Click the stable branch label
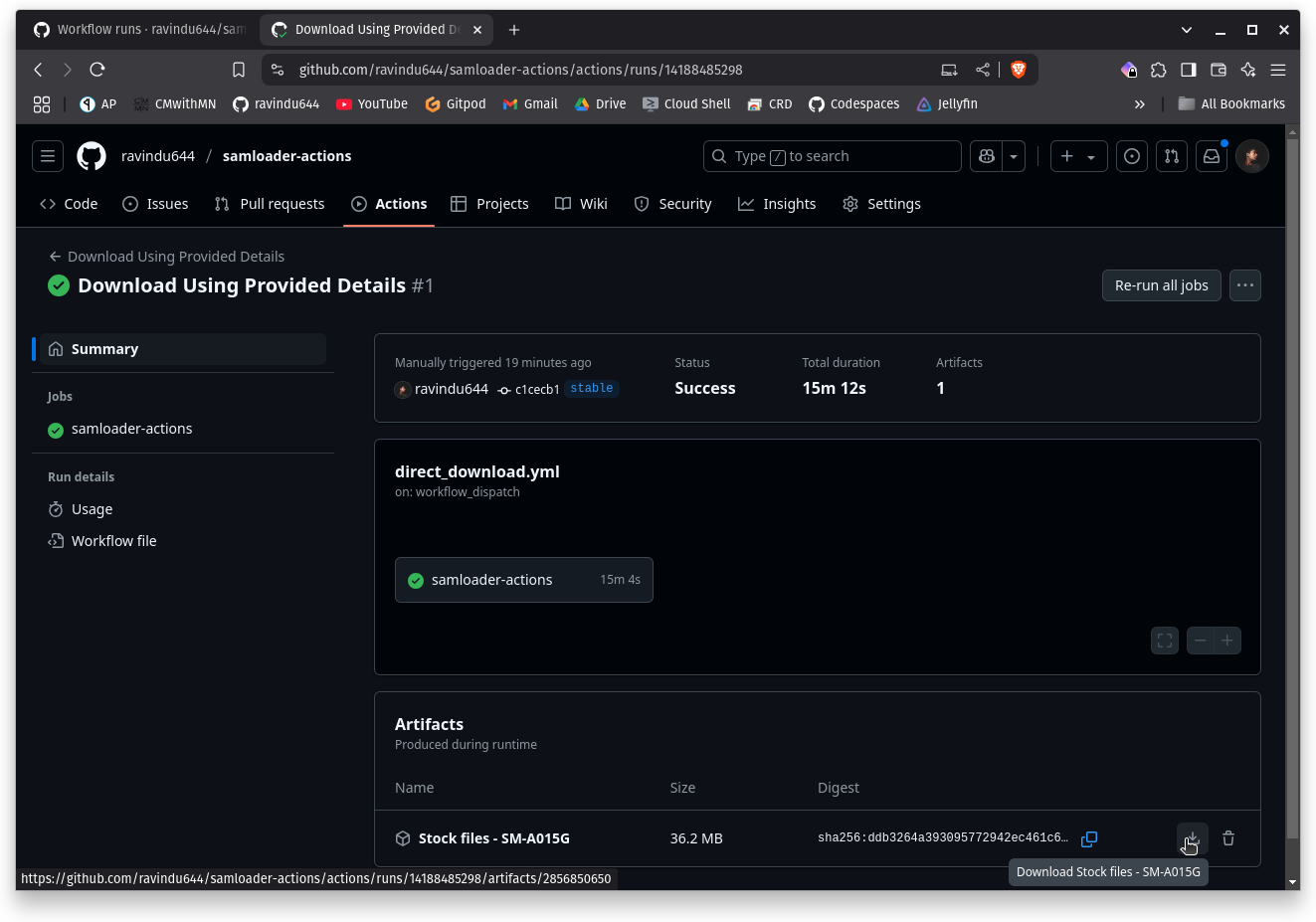Viewport: 1316px width, 922px height. click(x=592, y=389)
